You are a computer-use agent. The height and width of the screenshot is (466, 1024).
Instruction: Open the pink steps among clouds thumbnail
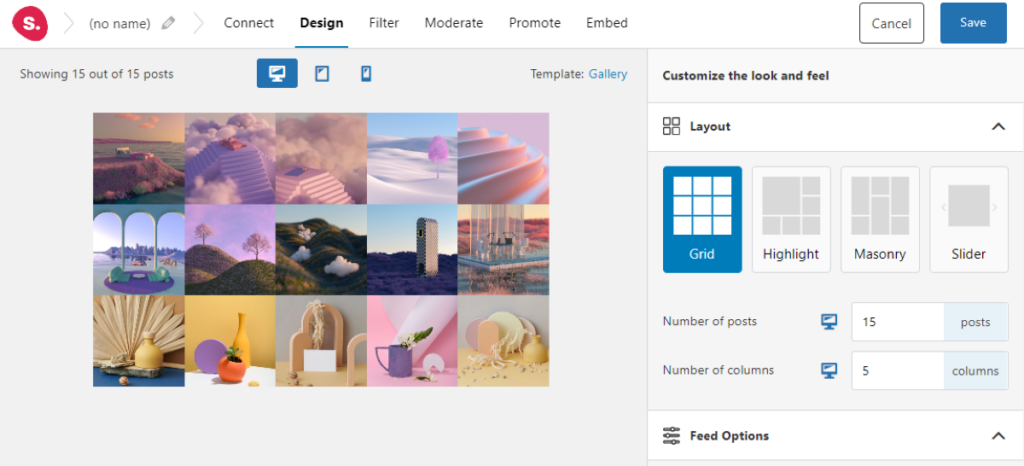point(321,159)
